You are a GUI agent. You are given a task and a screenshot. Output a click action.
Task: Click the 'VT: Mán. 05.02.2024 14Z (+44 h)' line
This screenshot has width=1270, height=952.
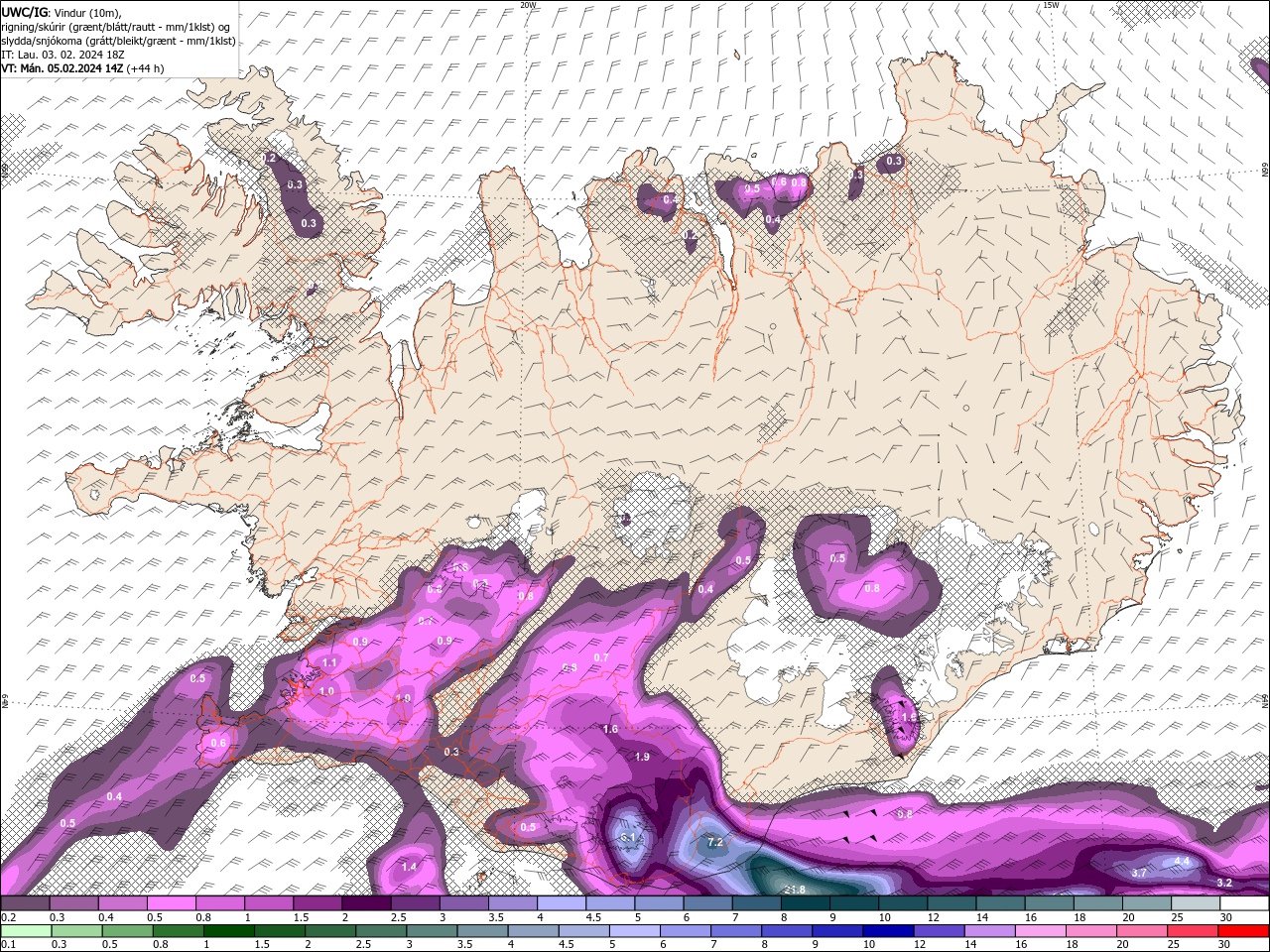82,68
